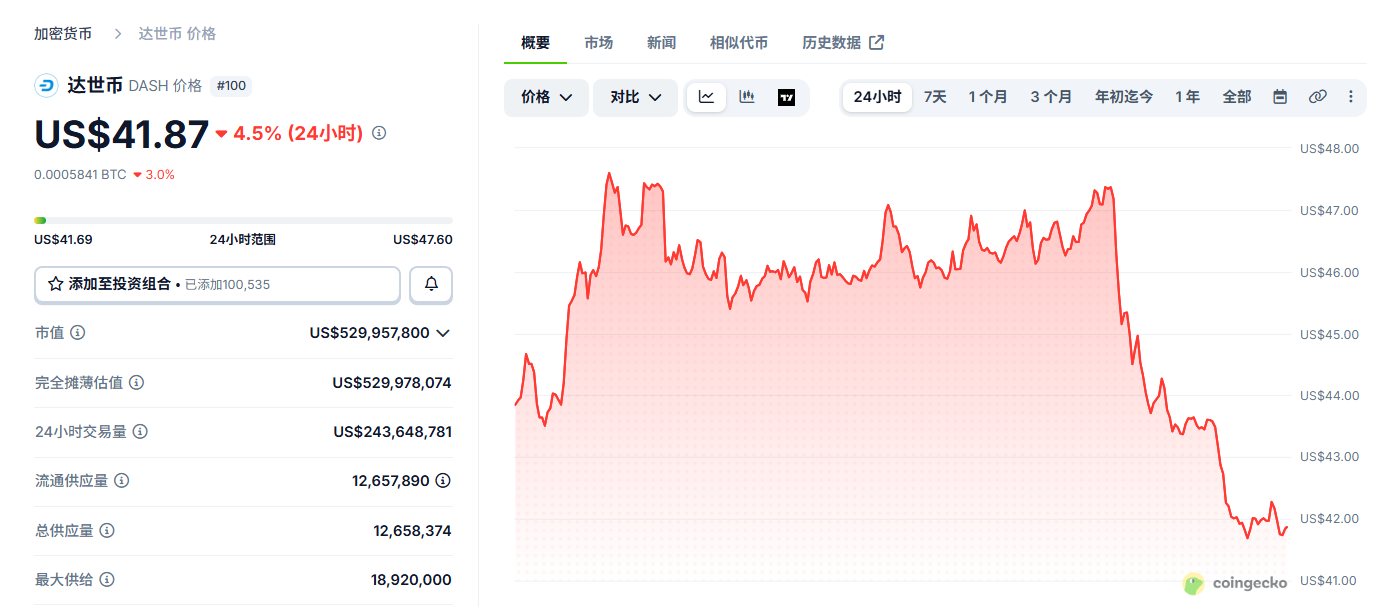Select 年初迄今 time range
1395x607 pixels.
pos(1124,97)
